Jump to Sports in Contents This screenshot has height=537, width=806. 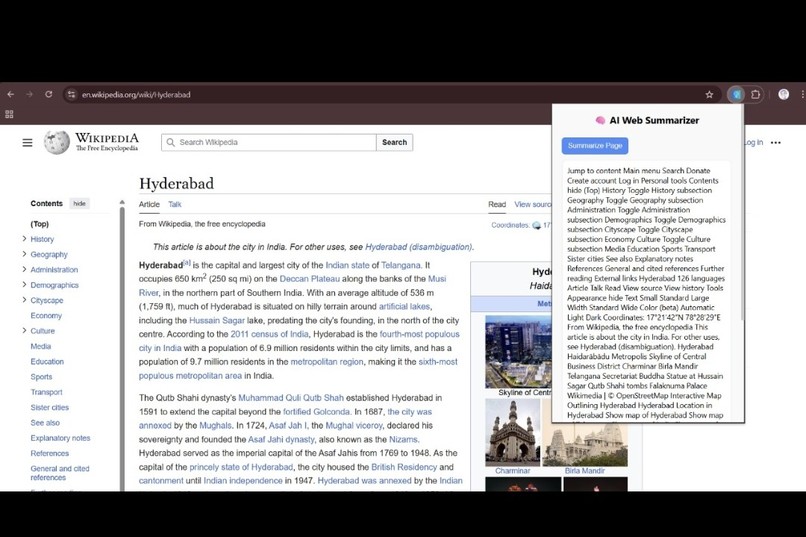(41, 377)
